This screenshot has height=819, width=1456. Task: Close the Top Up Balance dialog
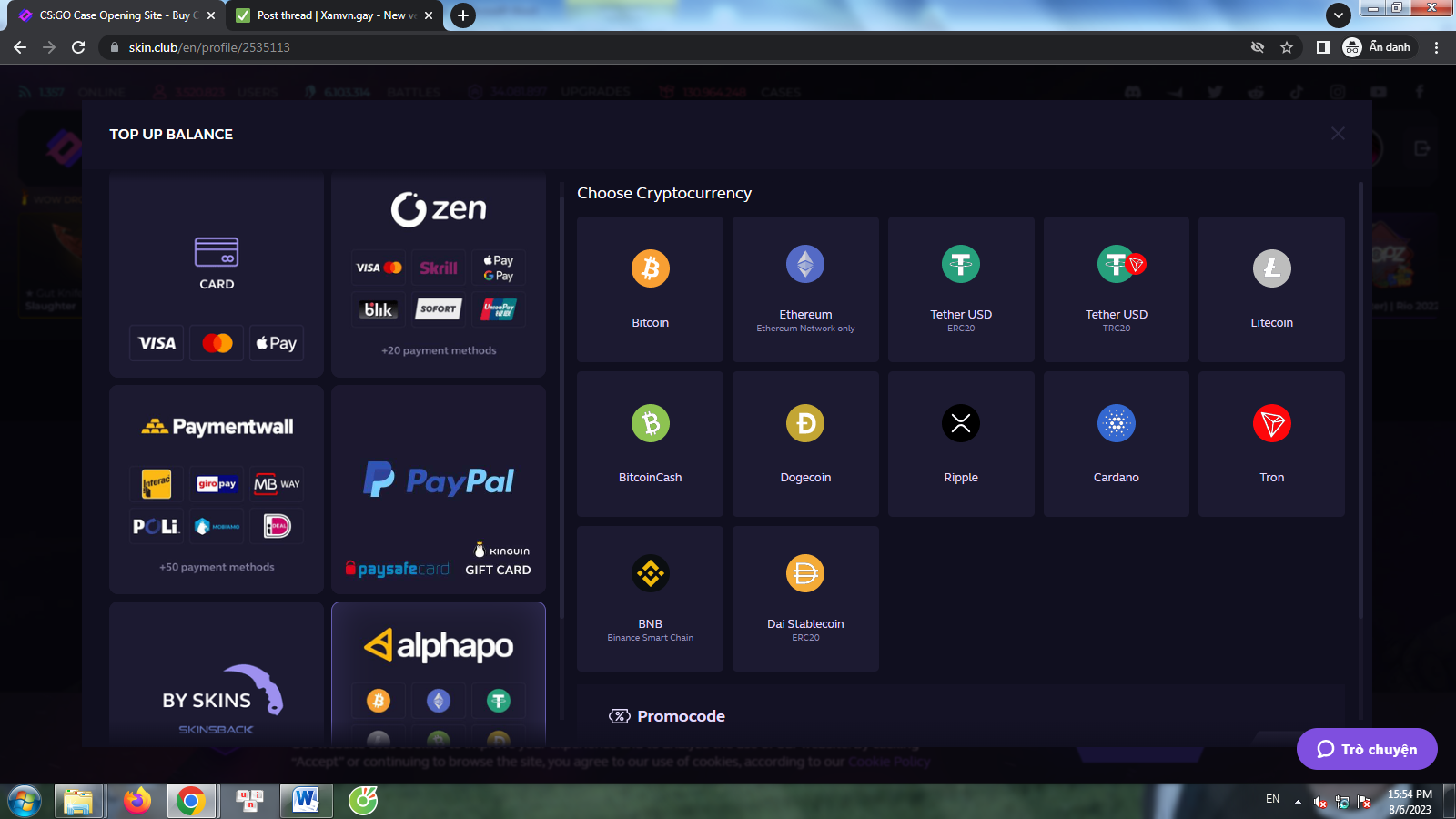(x=1338, y=134)
